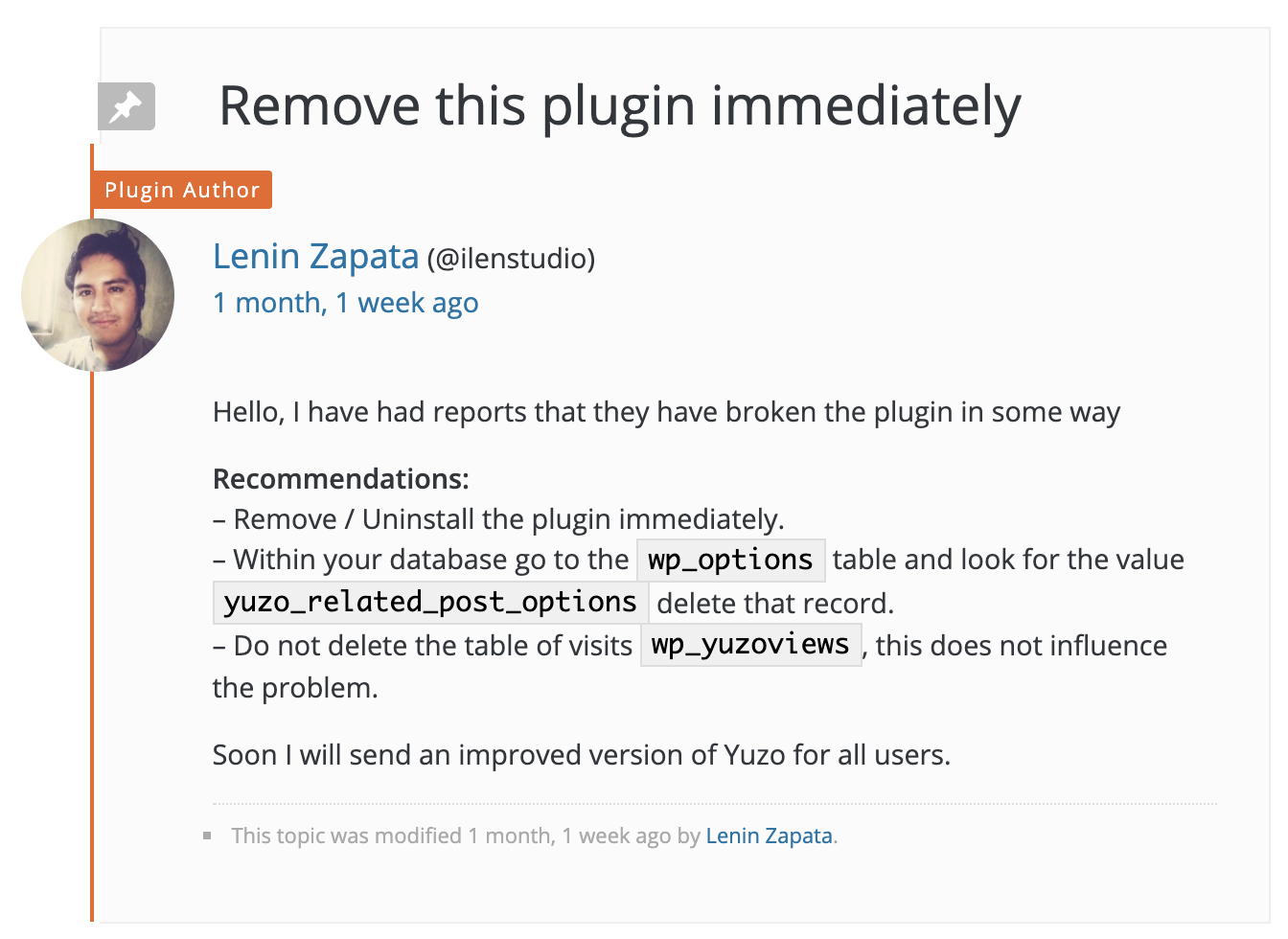1288x939 pixels.
Task: Click the yuzo_related_post_options code snippet
Action: [430, 602]
